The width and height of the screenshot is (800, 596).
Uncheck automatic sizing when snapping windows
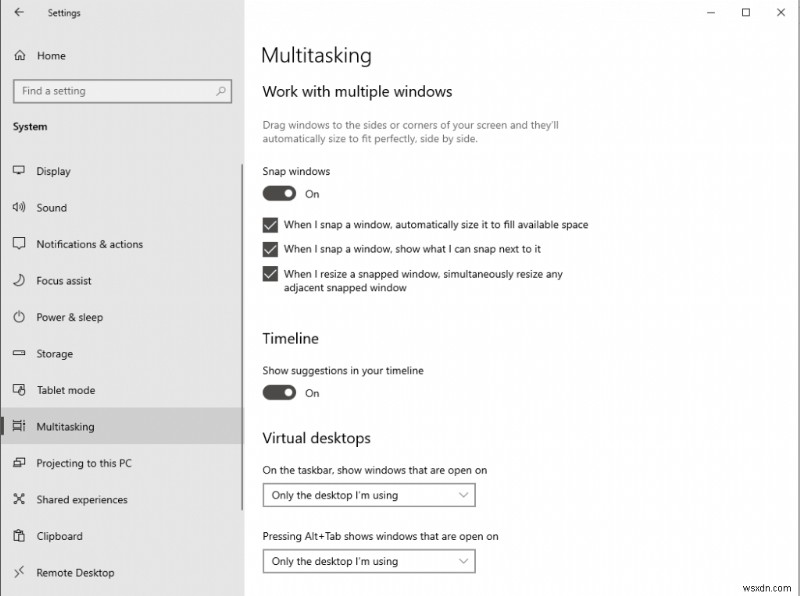(269, 224)
